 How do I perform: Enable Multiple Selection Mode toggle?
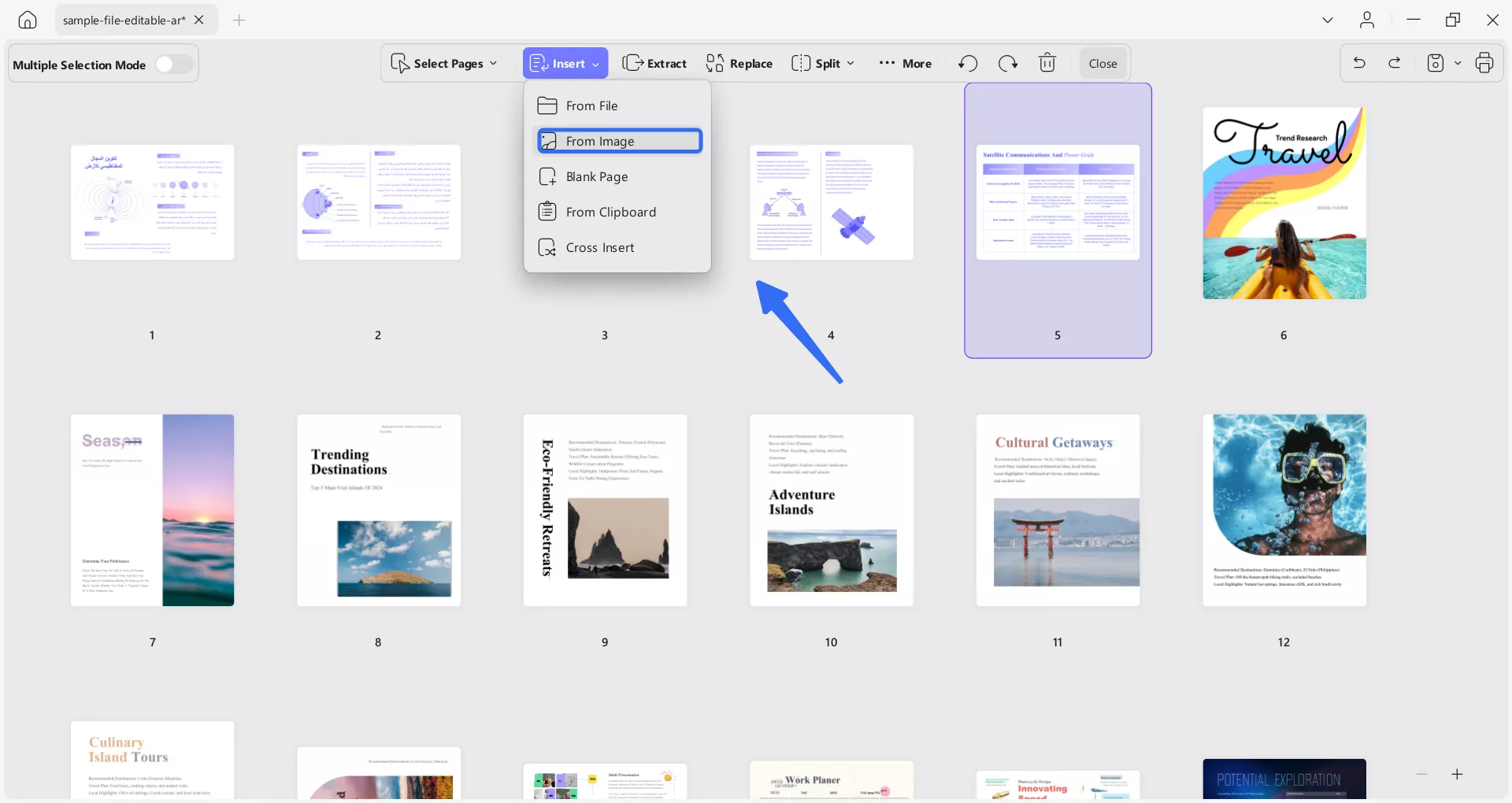coord(173,65)
